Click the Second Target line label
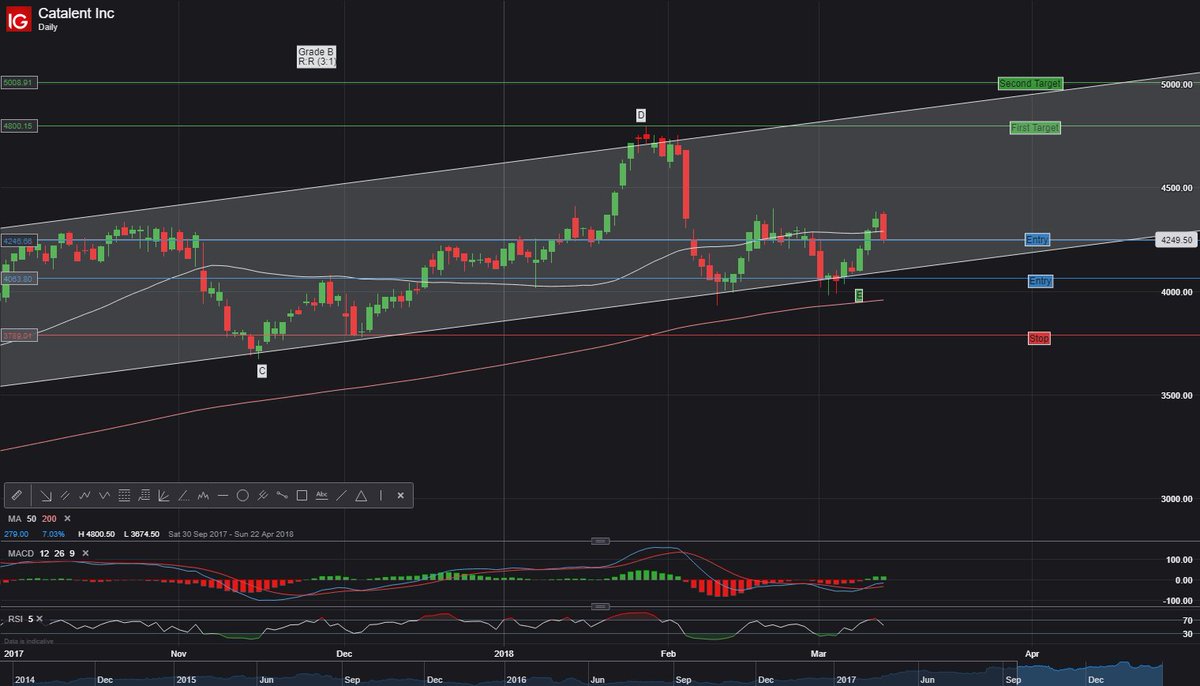The width and height of the screenshot is (1200, 686). (x=1030, y=84)
